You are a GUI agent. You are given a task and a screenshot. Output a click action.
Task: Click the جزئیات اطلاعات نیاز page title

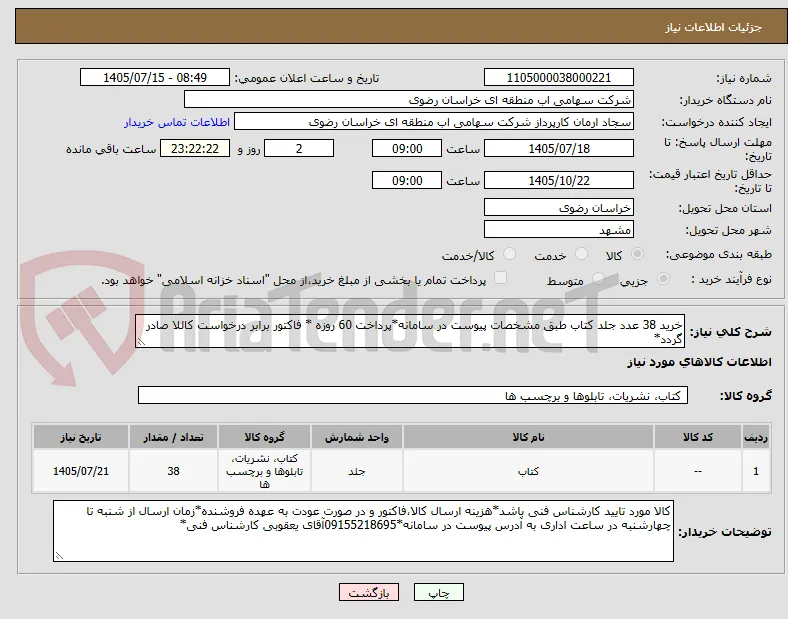click(x=714, y=27)
